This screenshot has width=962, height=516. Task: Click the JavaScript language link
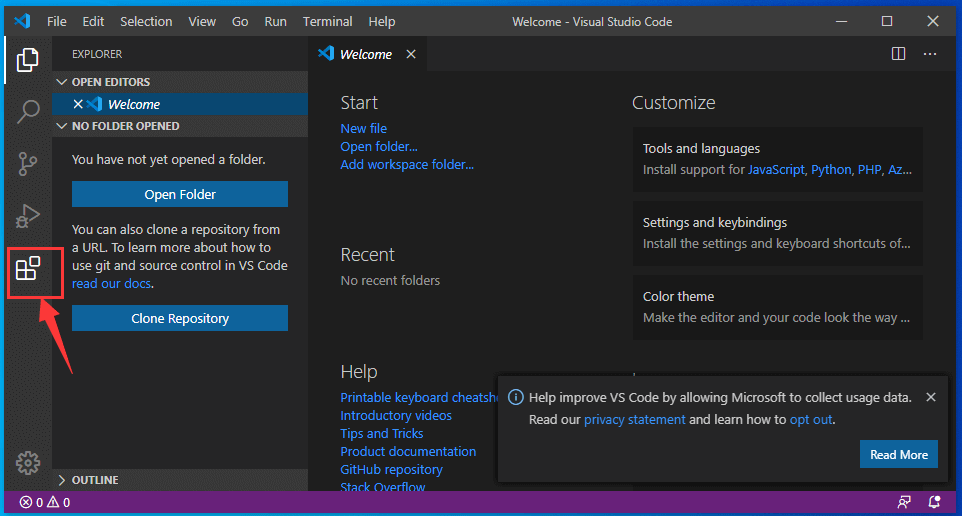point(776,169)
